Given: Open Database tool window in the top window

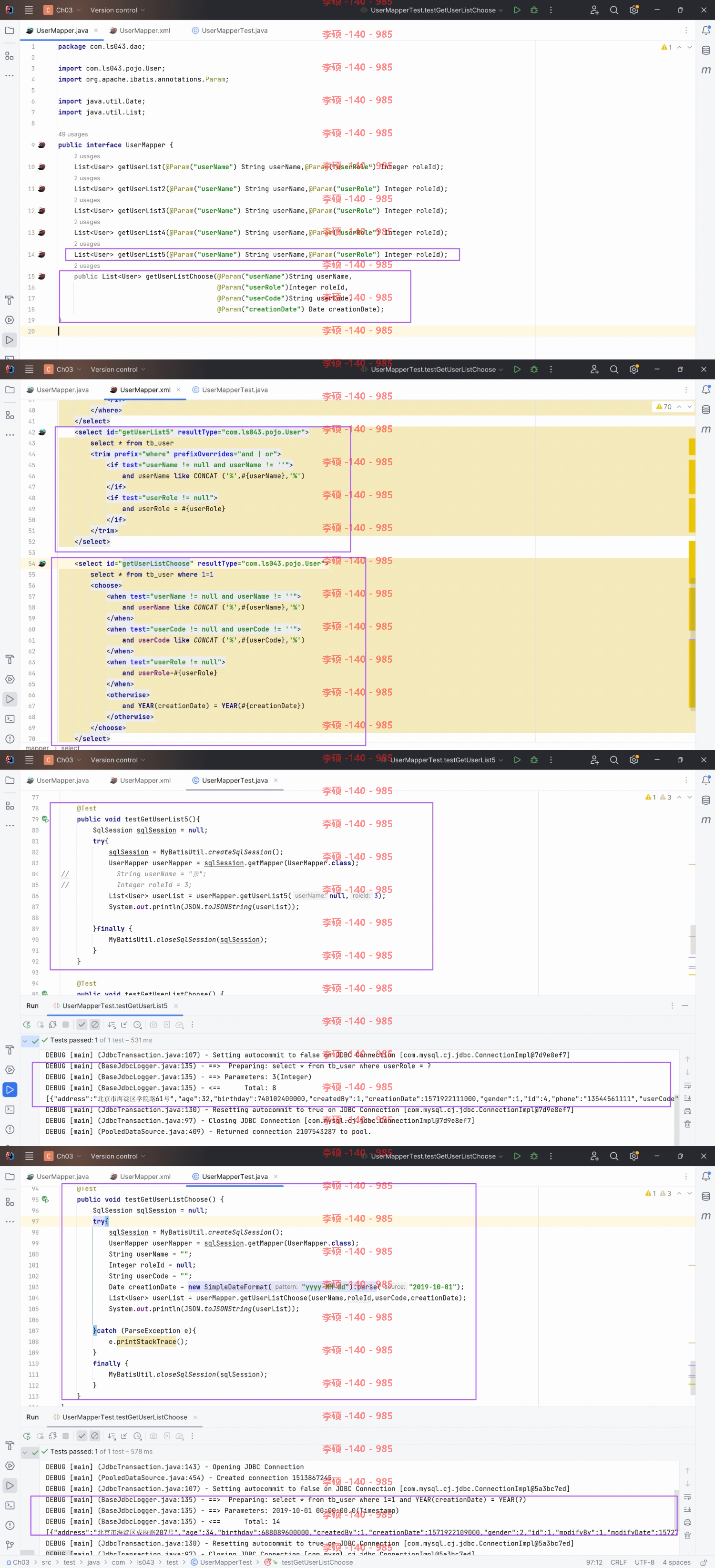Looking at the screenshot, I should [706, 51].
